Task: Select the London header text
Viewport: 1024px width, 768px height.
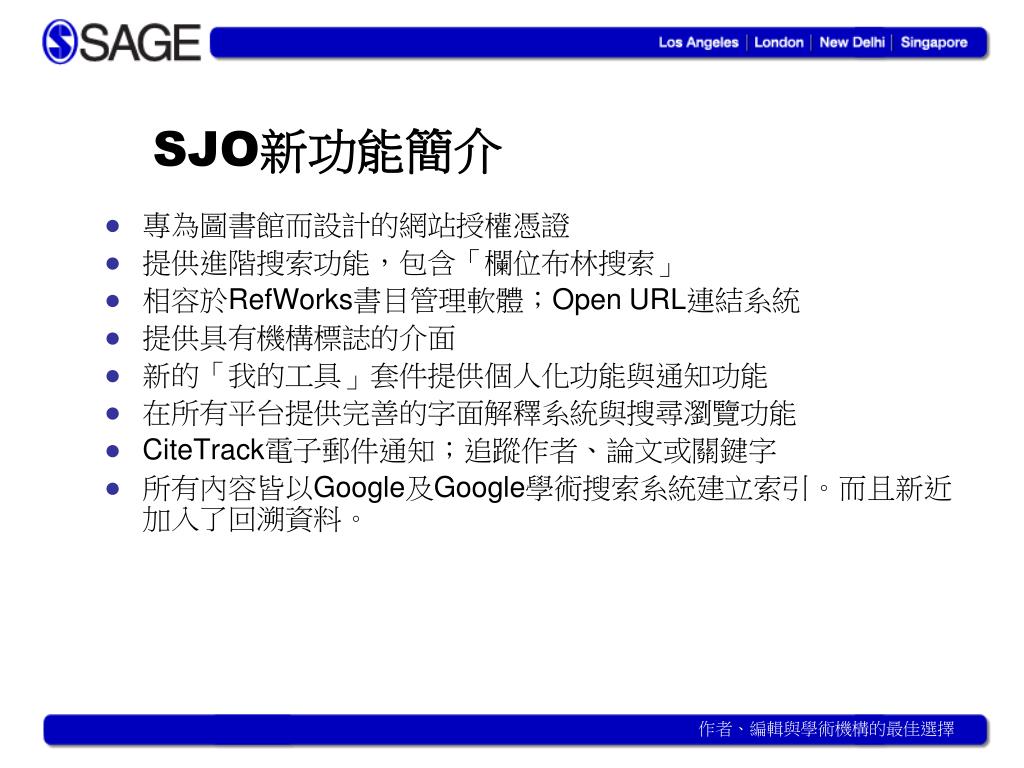Action: [778, 42]
